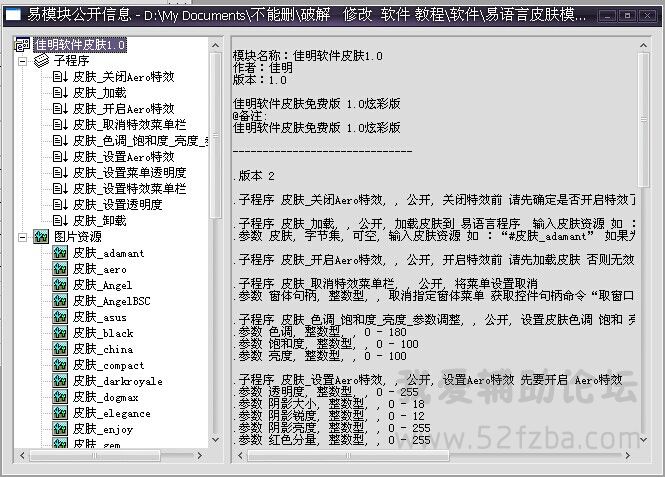This screenshot has width=665, height=477.
Task: Click the 子程序 stacked-pages icon
Action: 42,61
